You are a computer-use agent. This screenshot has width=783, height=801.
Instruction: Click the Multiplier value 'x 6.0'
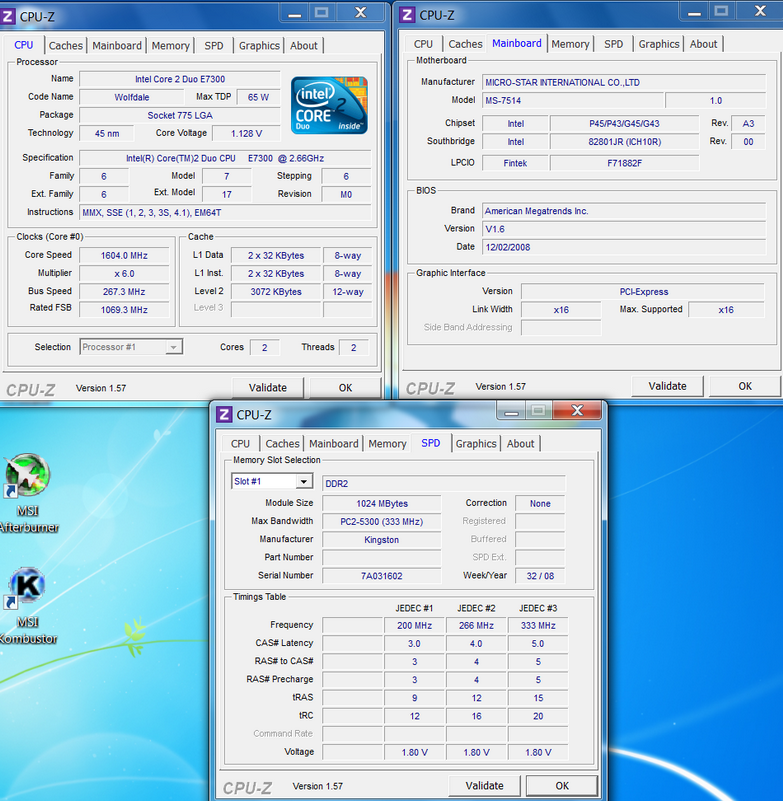point(124,274)
